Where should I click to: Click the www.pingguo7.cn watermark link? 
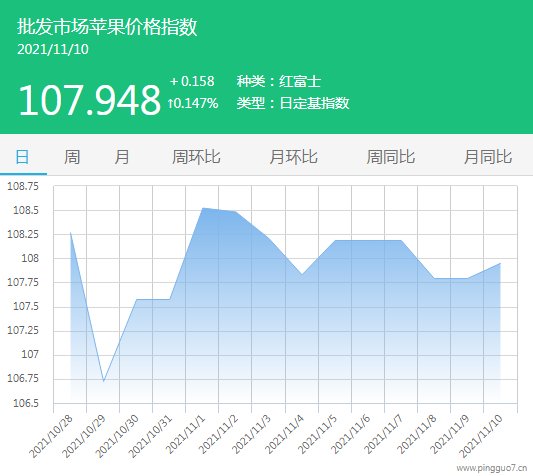492,468
